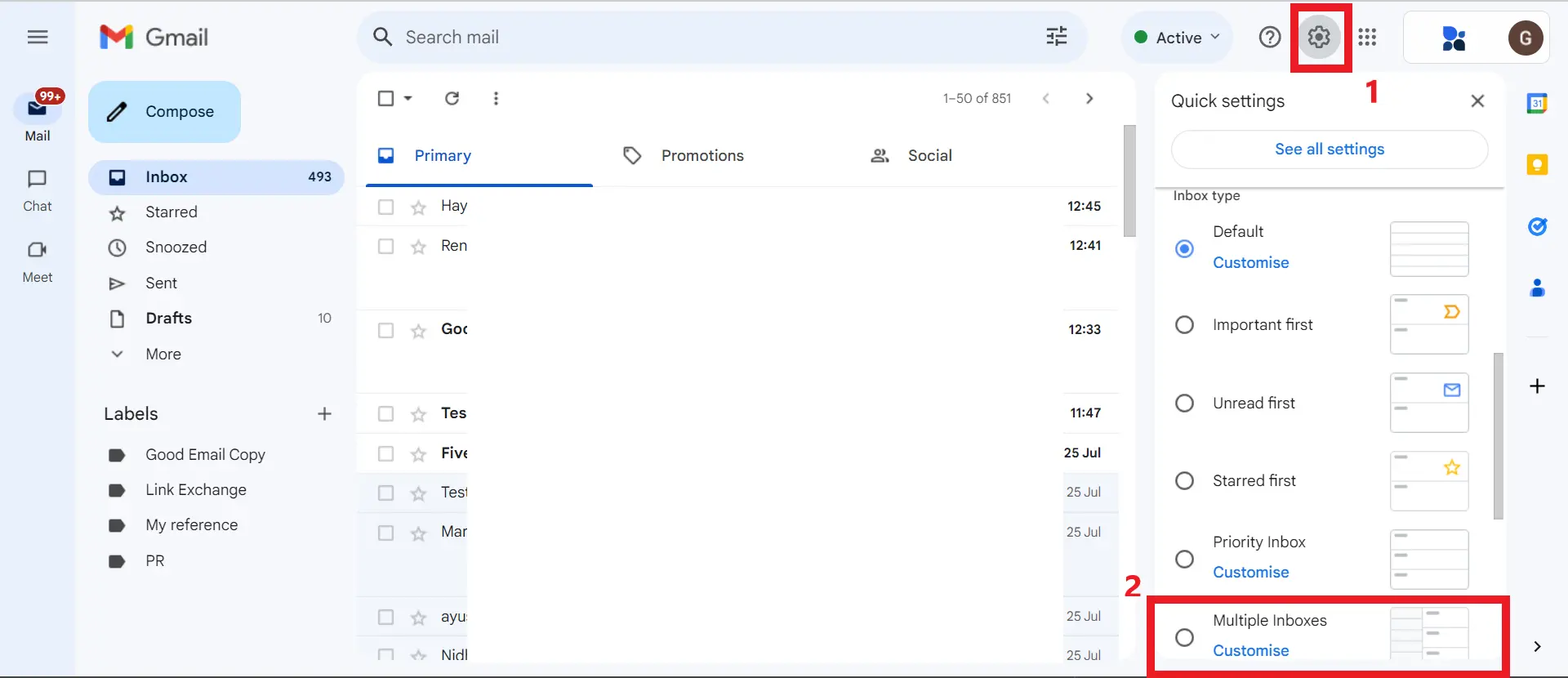Star the email from Ren
1568x678 pixels.
click(x=419, y=247)
